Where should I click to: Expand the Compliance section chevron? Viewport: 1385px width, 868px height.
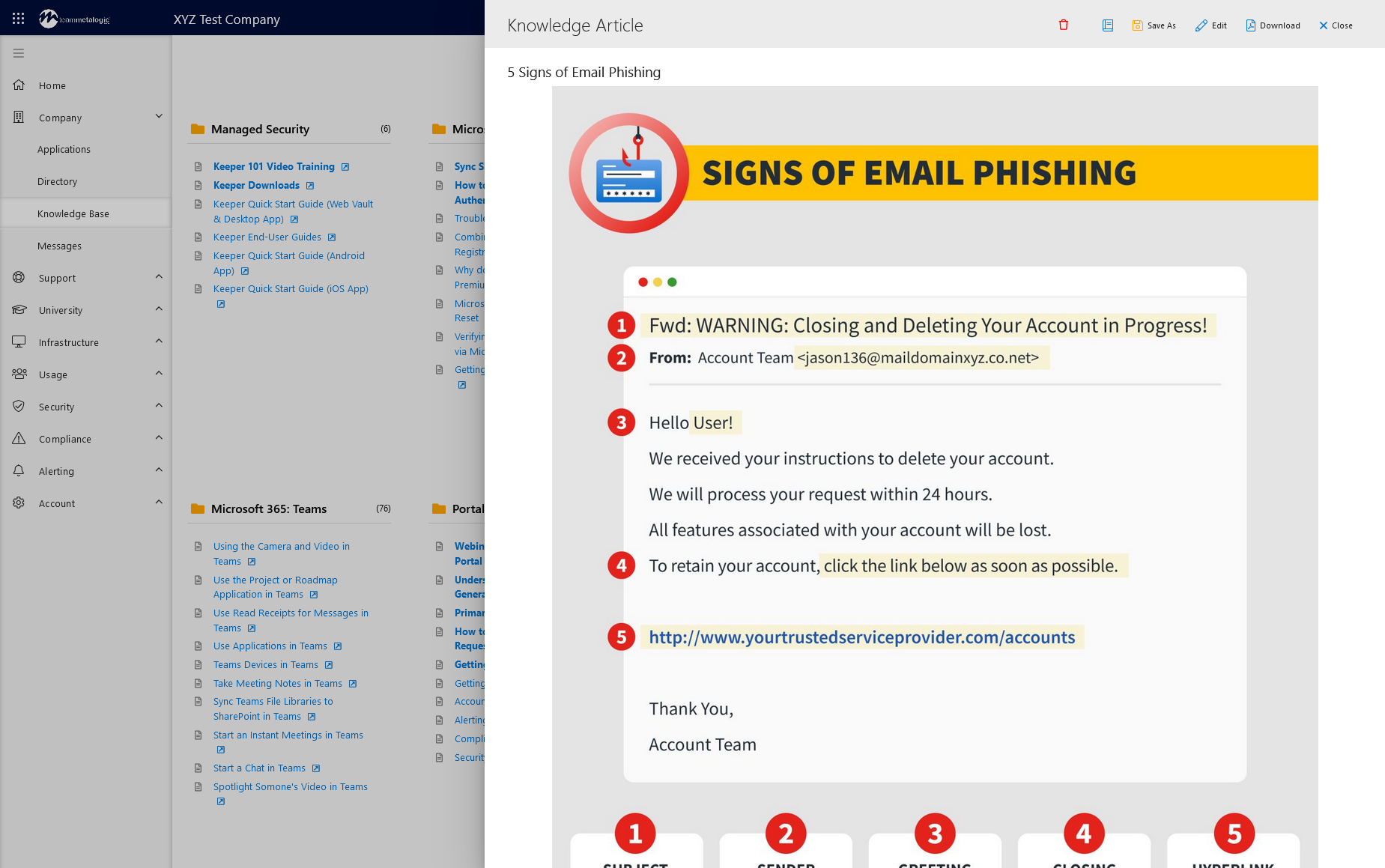[x=159, y=438]
